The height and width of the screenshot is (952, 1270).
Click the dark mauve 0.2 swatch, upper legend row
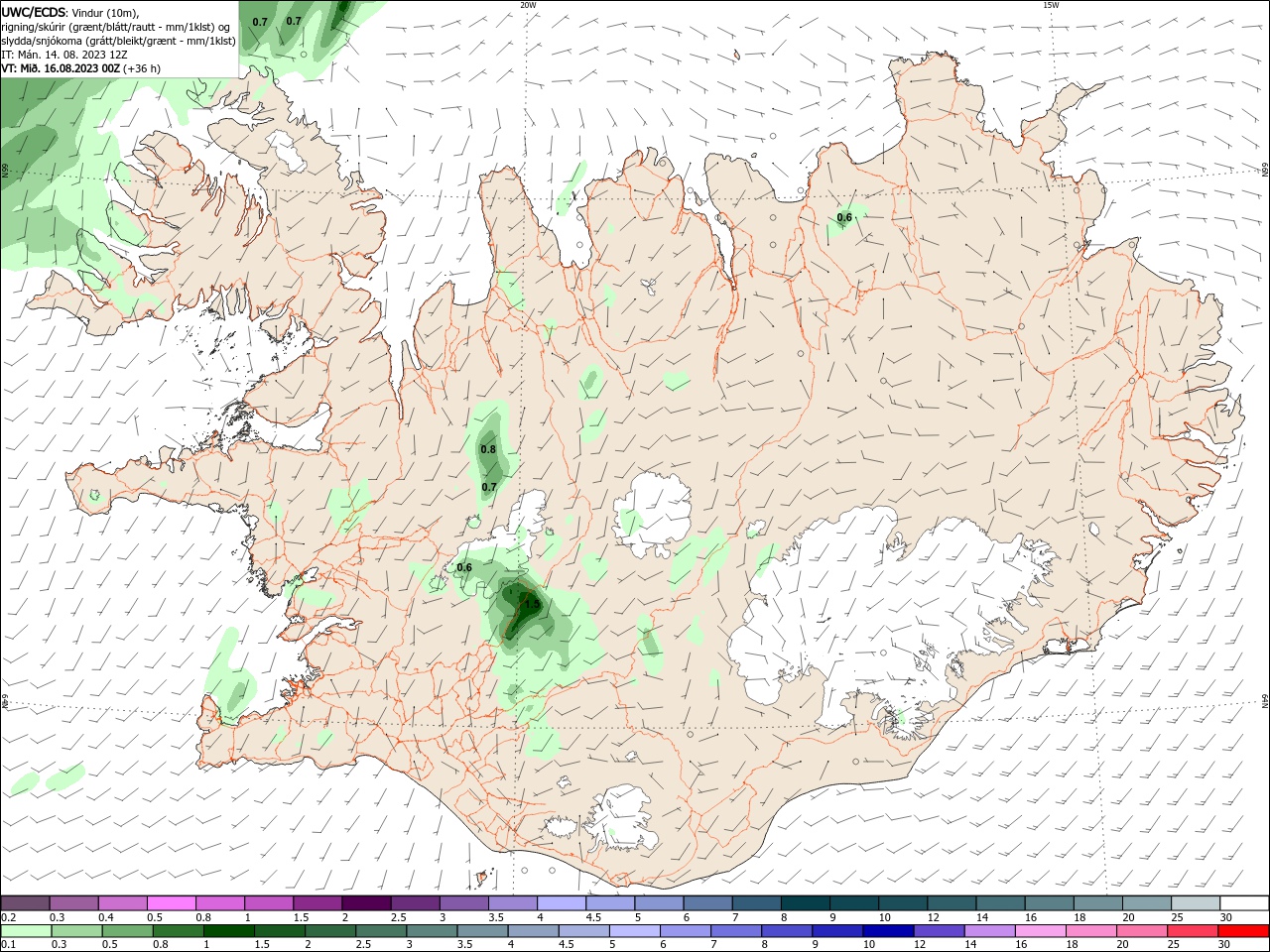pos(25,902)
